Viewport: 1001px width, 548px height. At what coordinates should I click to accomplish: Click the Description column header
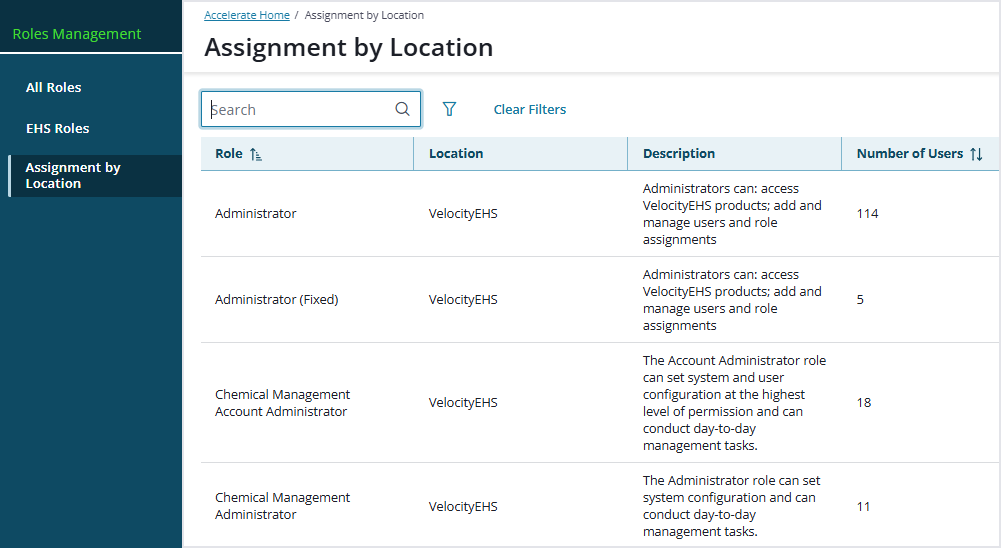click(679, 154)
